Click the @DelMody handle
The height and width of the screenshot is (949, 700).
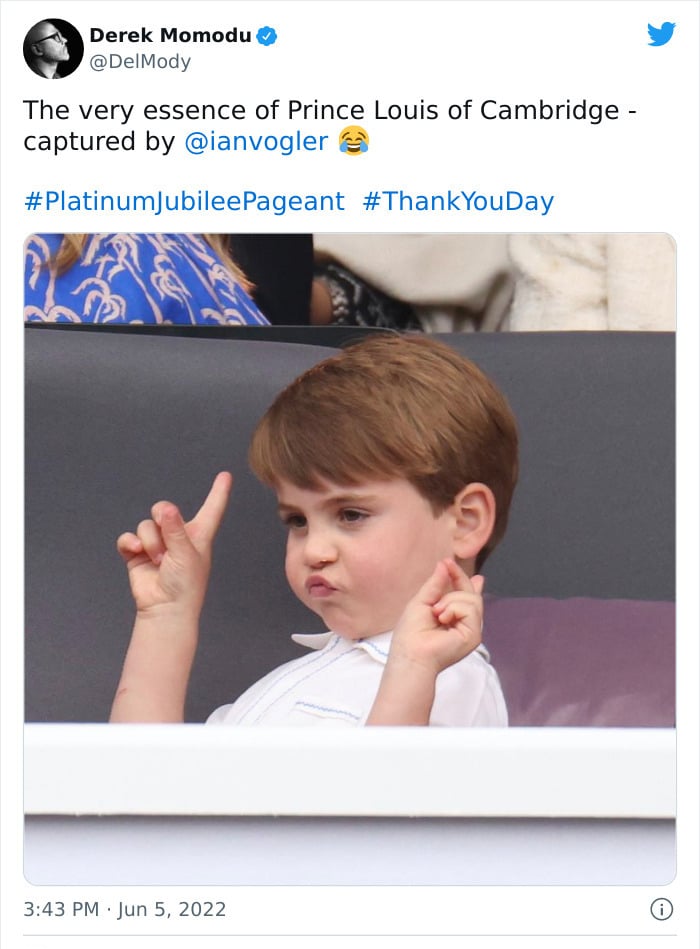(x=140, y=62)
